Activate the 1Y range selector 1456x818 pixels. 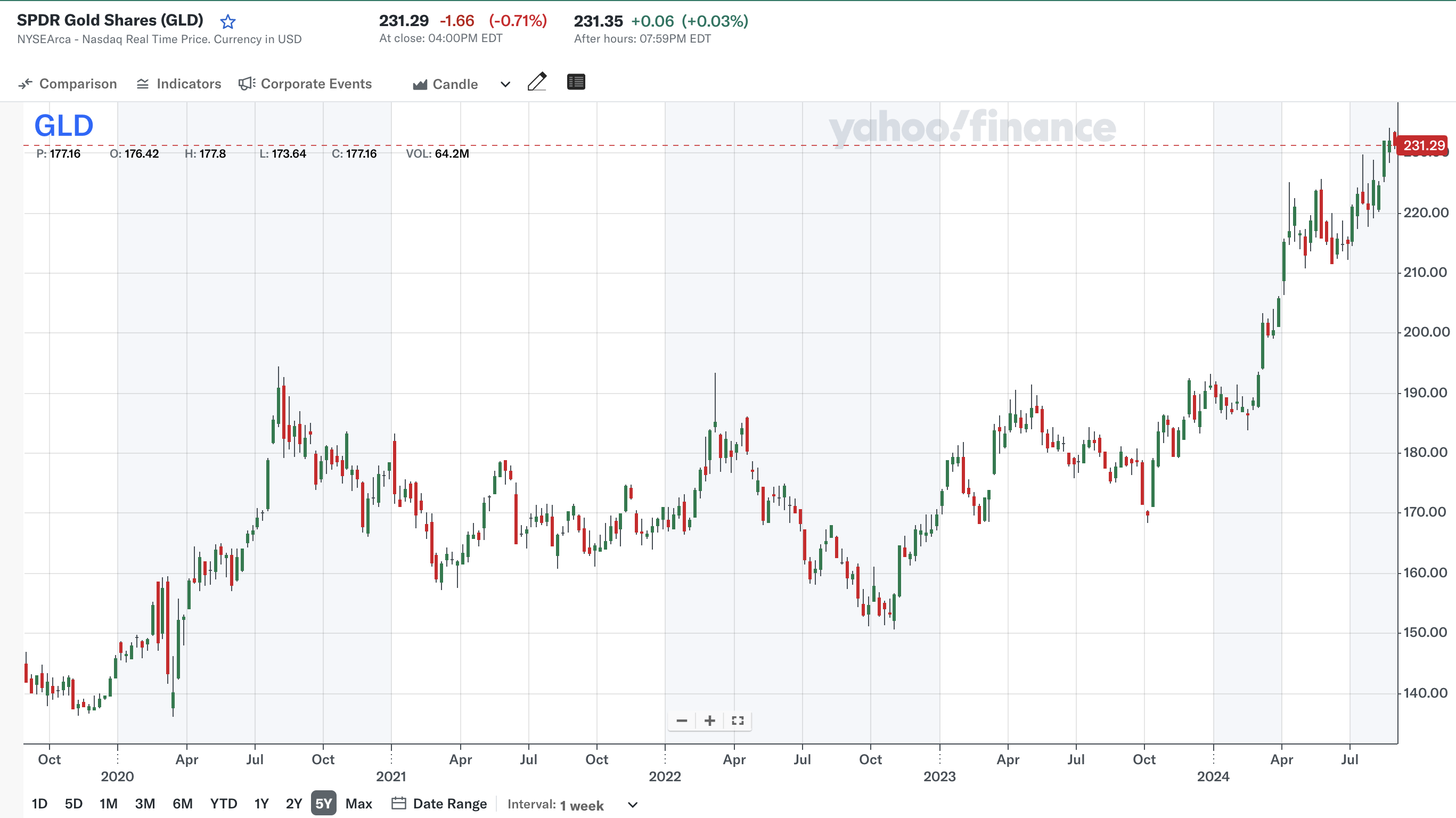click(x=260, y=803)
